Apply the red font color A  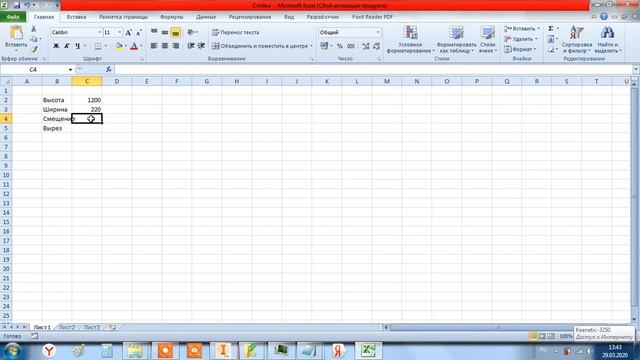click(134, 46)
